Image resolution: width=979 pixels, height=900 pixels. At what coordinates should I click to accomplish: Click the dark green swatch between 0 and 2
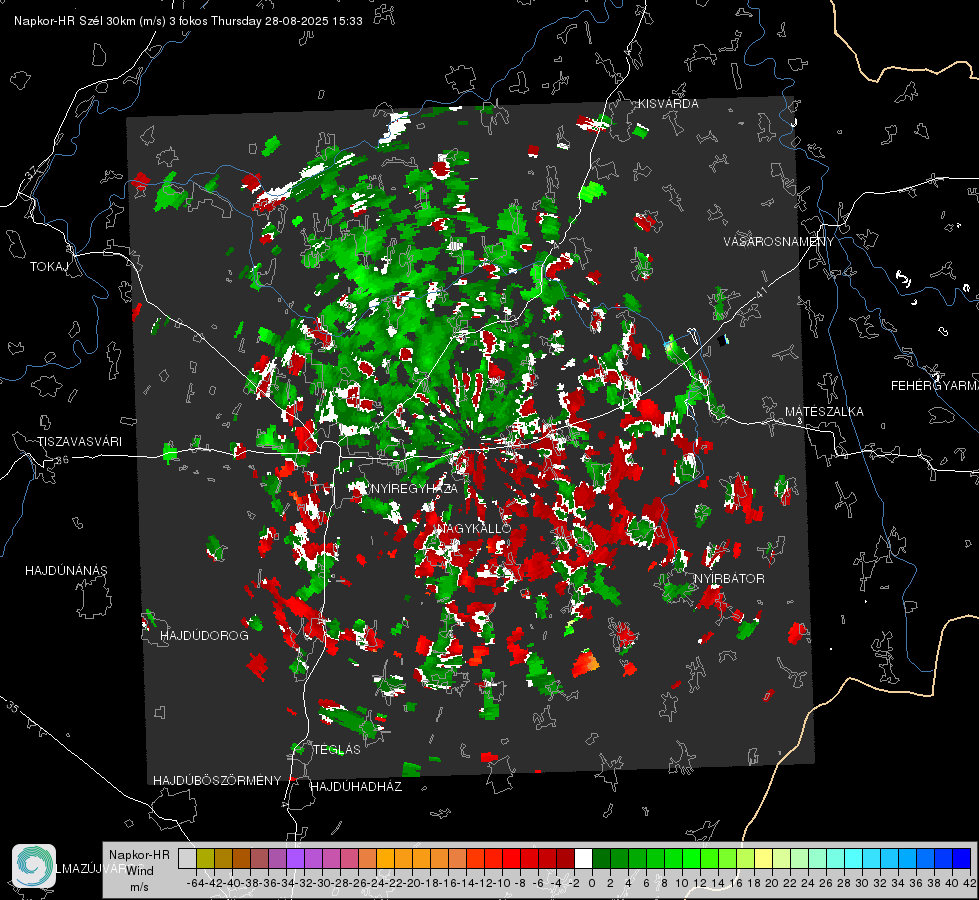click(x=601, y=859)
